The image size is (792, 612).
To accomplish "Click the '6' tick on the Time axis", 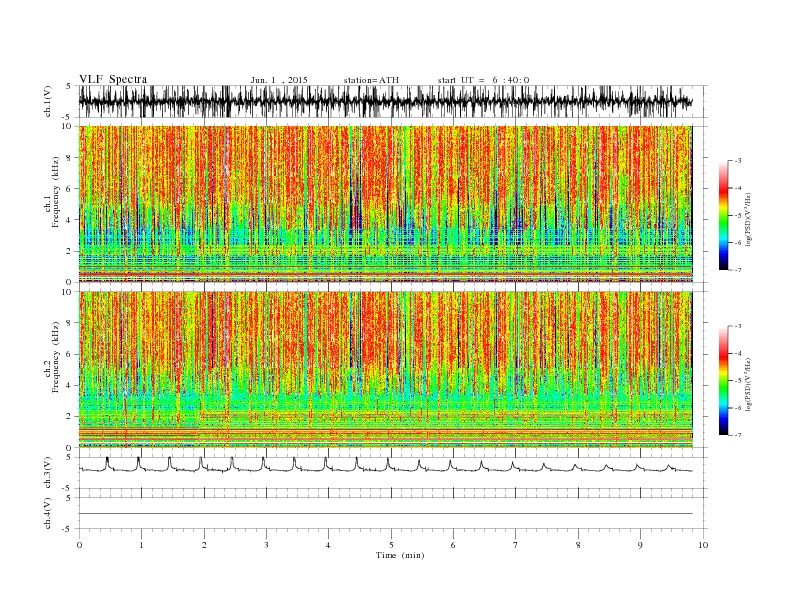I will pyautogui.click(x=453, y=545).
